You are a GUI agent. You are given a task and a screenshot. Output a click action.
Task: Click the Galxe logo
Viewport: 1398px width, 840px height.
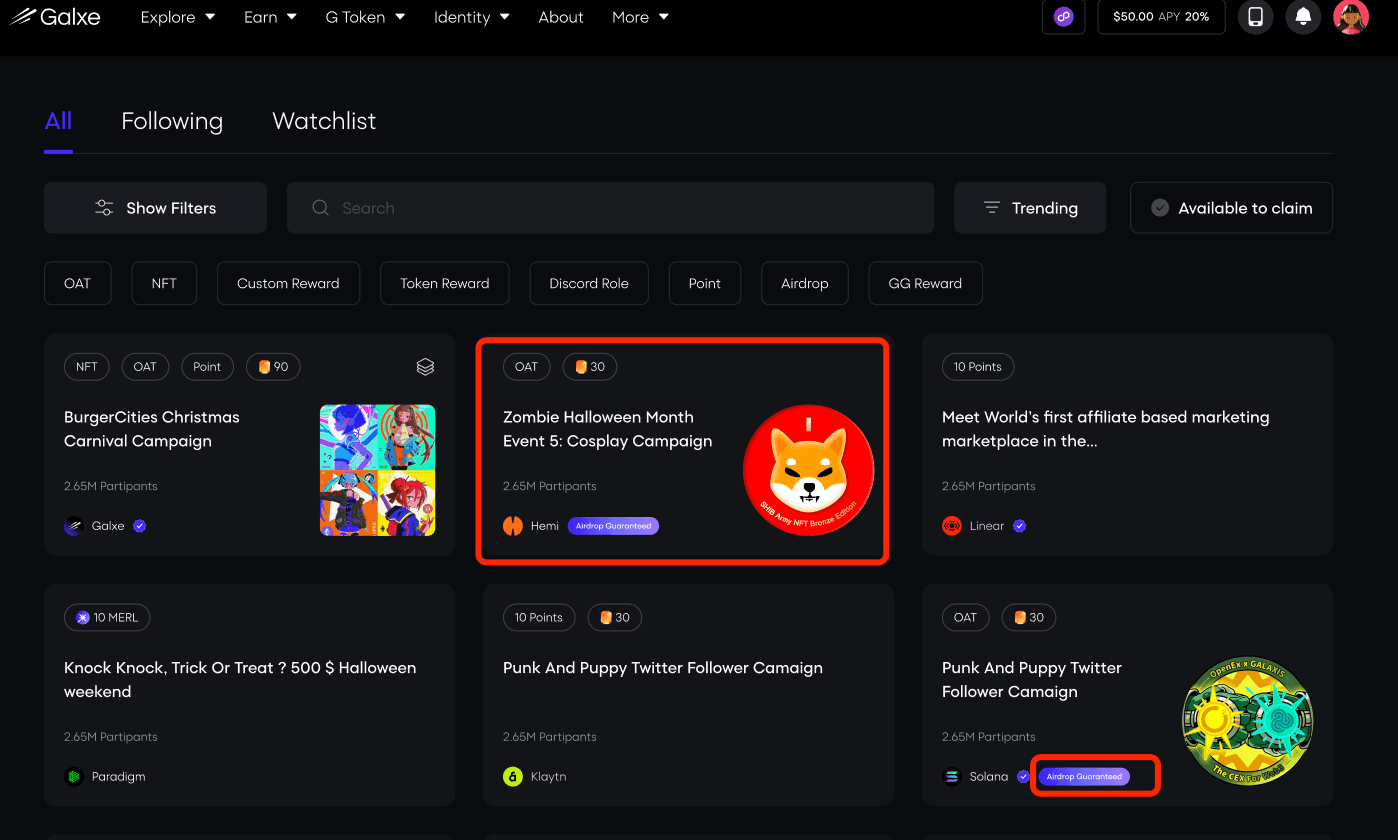point(56,17)
